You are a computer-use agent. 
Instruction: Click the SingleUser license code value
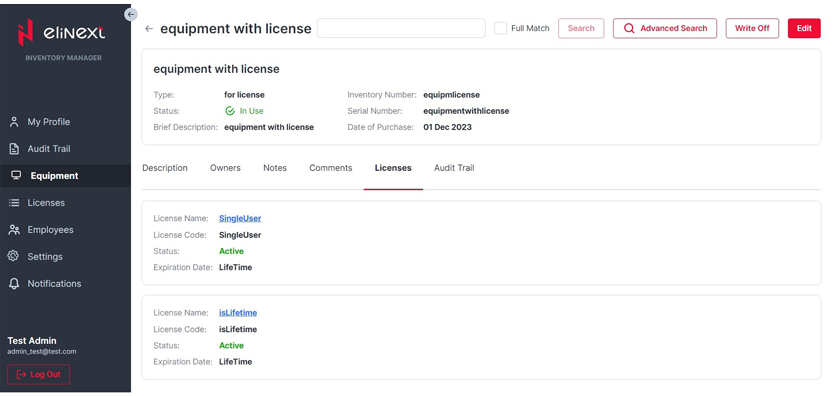click(x=240, y=235)
